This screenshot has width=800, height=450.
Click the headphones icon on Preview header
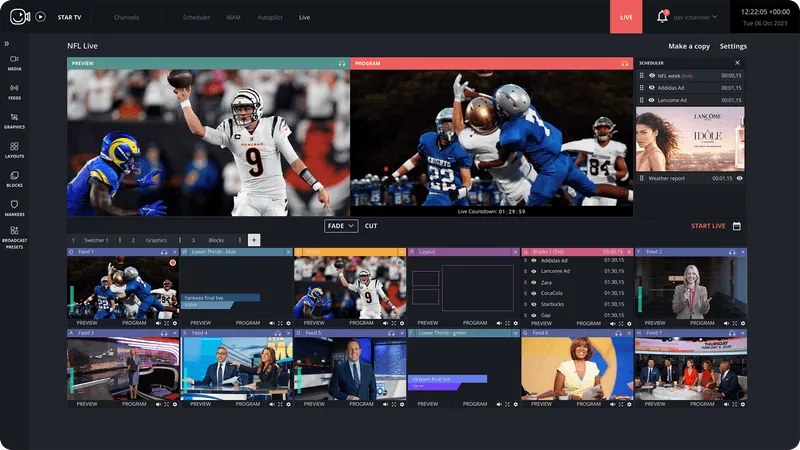pos(342,63)
